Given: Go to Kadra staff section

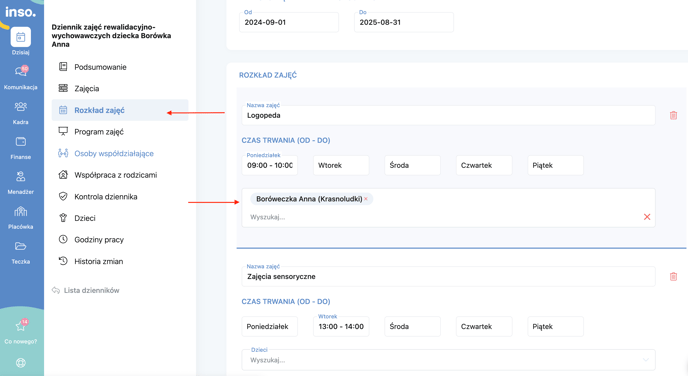Looking at the screenshot, I should (21, 107).
